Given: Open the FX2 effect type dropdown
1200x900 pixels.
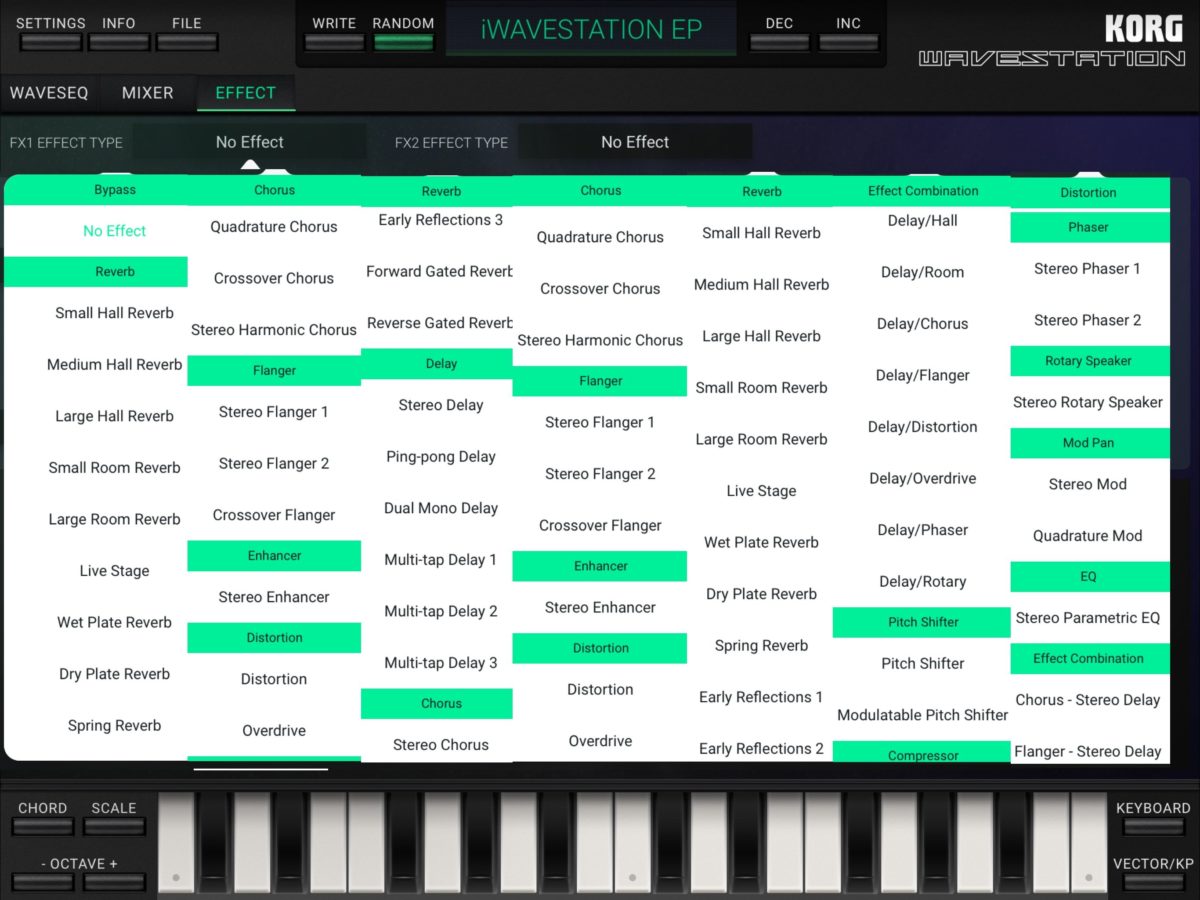Looking at the screenshot, I should (x=635, y=142).
